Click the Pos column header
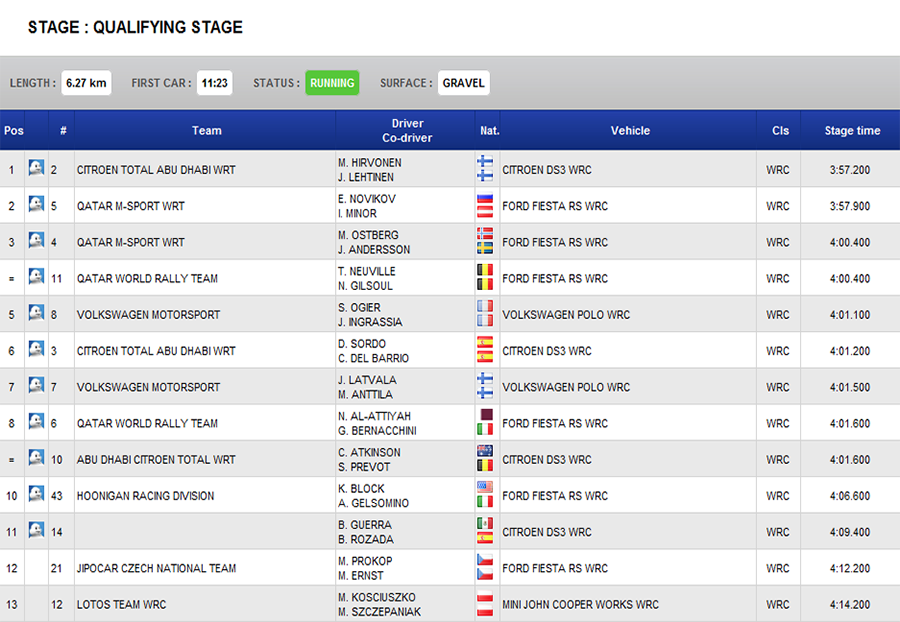 point(13,131)
